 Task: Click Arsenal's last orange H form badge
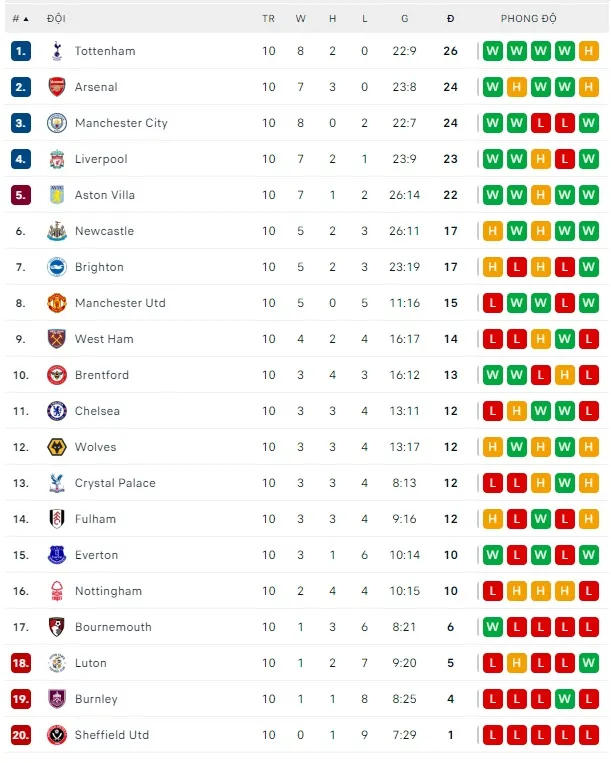[x=588, y=87]
